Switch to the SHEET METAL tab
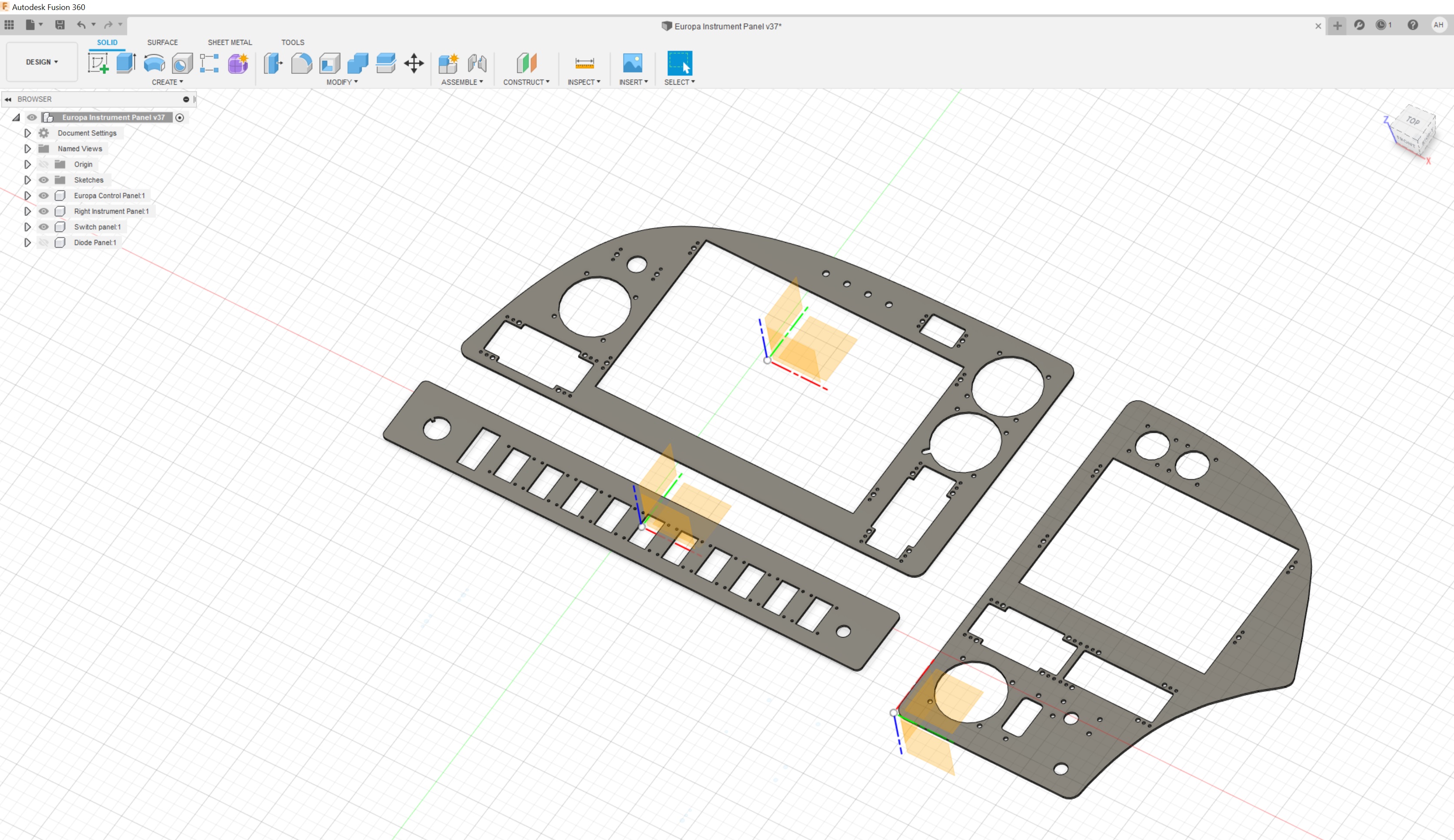Screen dimensions: 1454x840 [230, 42]
